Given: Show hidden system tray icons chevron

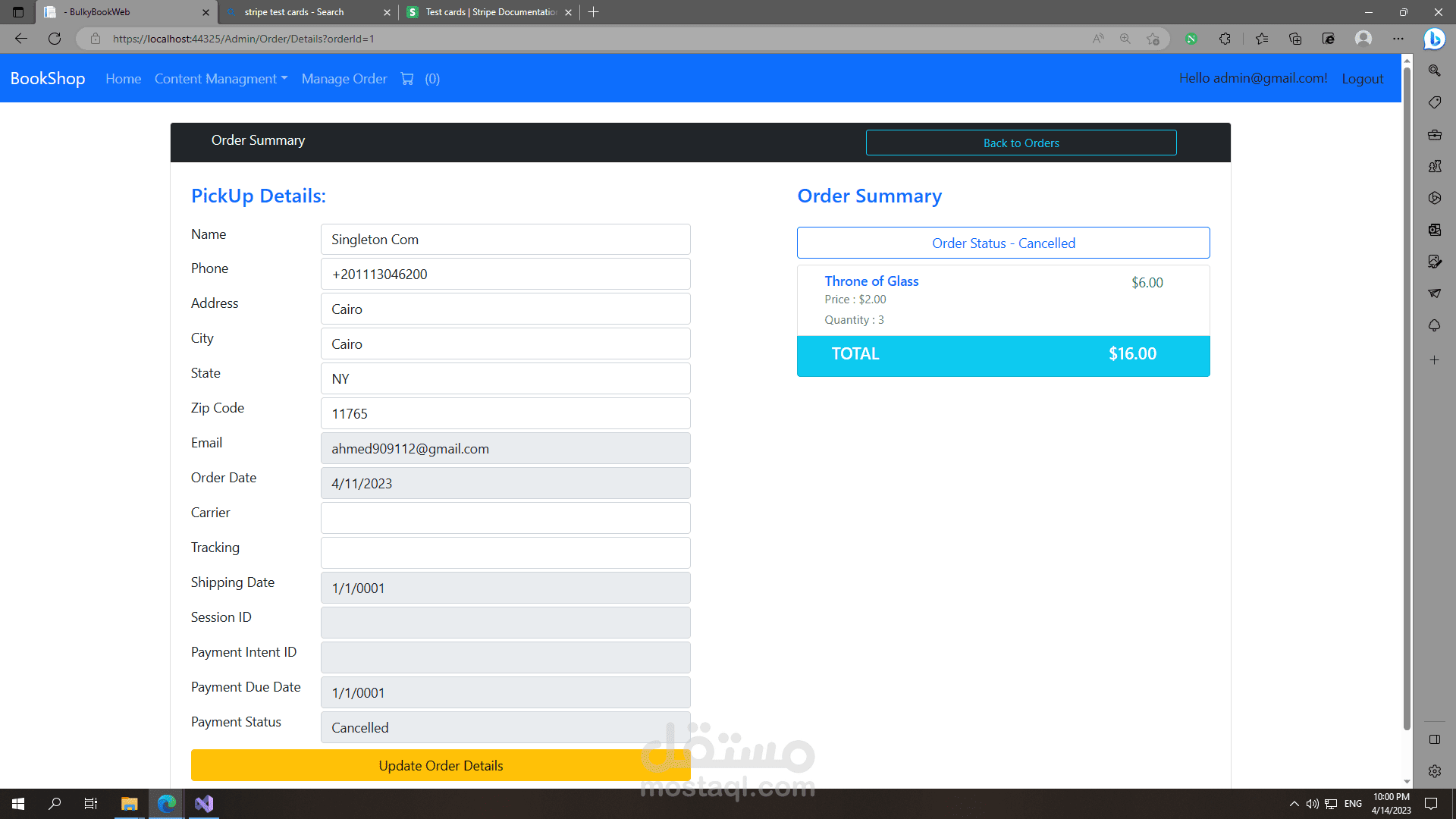Looking at the screenshot, I should [x=1294, y=804].
